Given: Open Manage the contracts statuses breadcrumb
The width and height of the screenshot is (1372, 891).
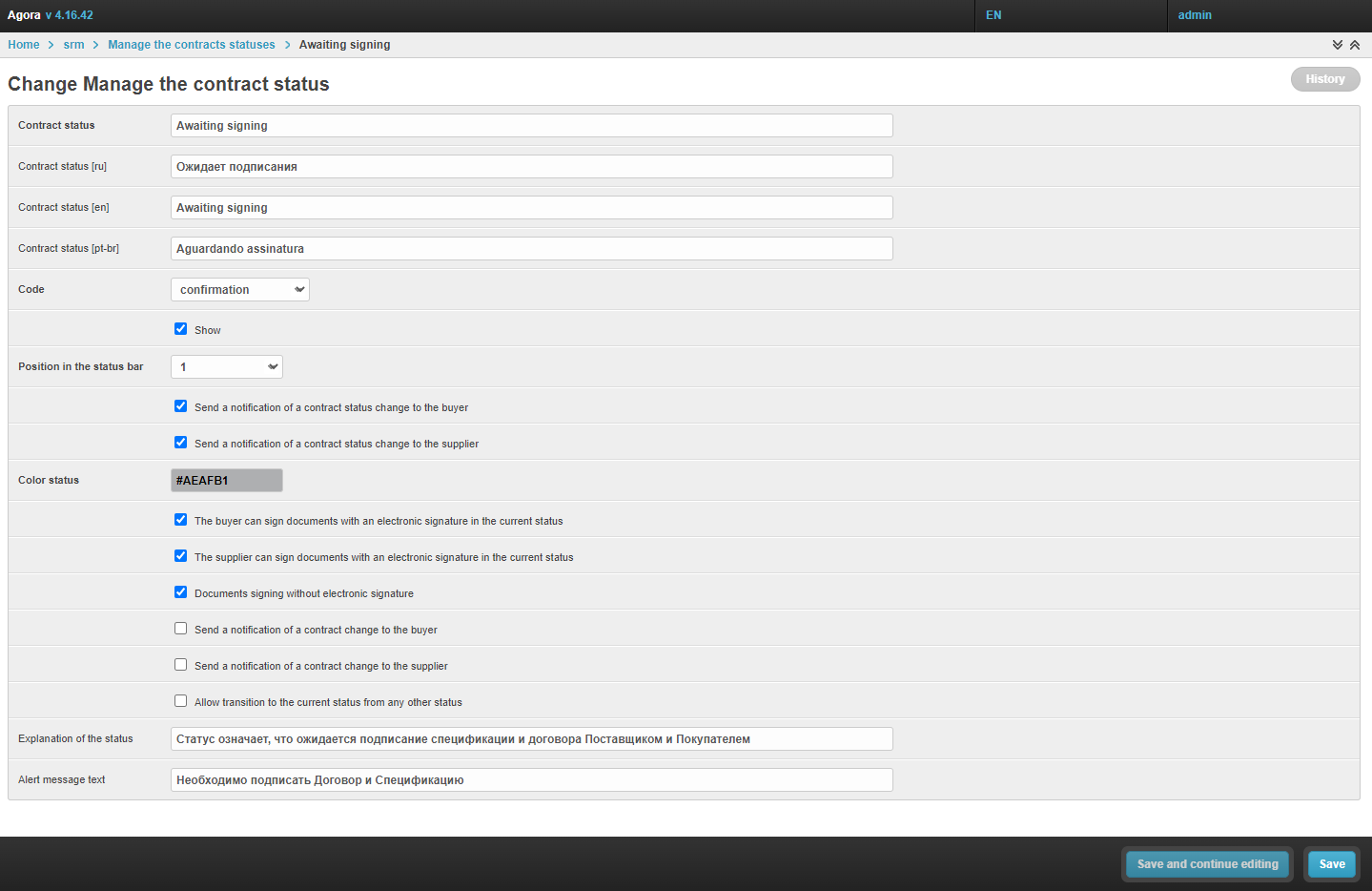Looking at the screenshot, I should [x=191, y=45].
